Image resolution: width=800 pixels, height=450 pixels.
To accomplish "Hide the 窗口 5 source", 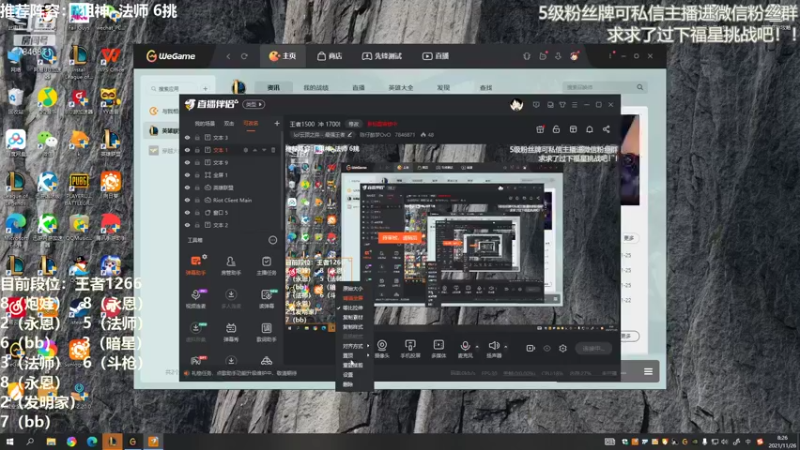I will (x=187, y=213).
